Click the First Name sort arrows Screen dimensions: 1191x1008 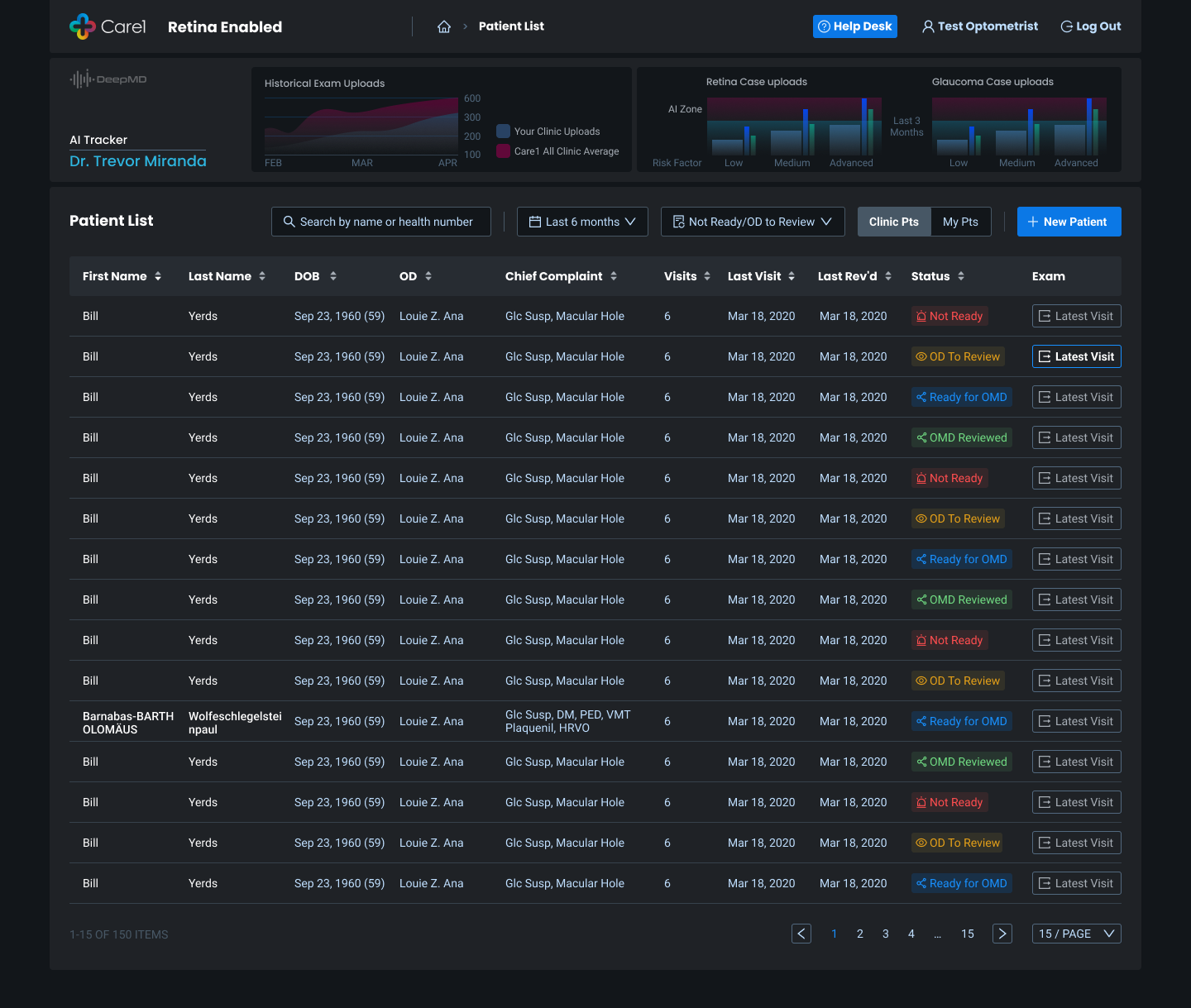click(x=158, y=276)
